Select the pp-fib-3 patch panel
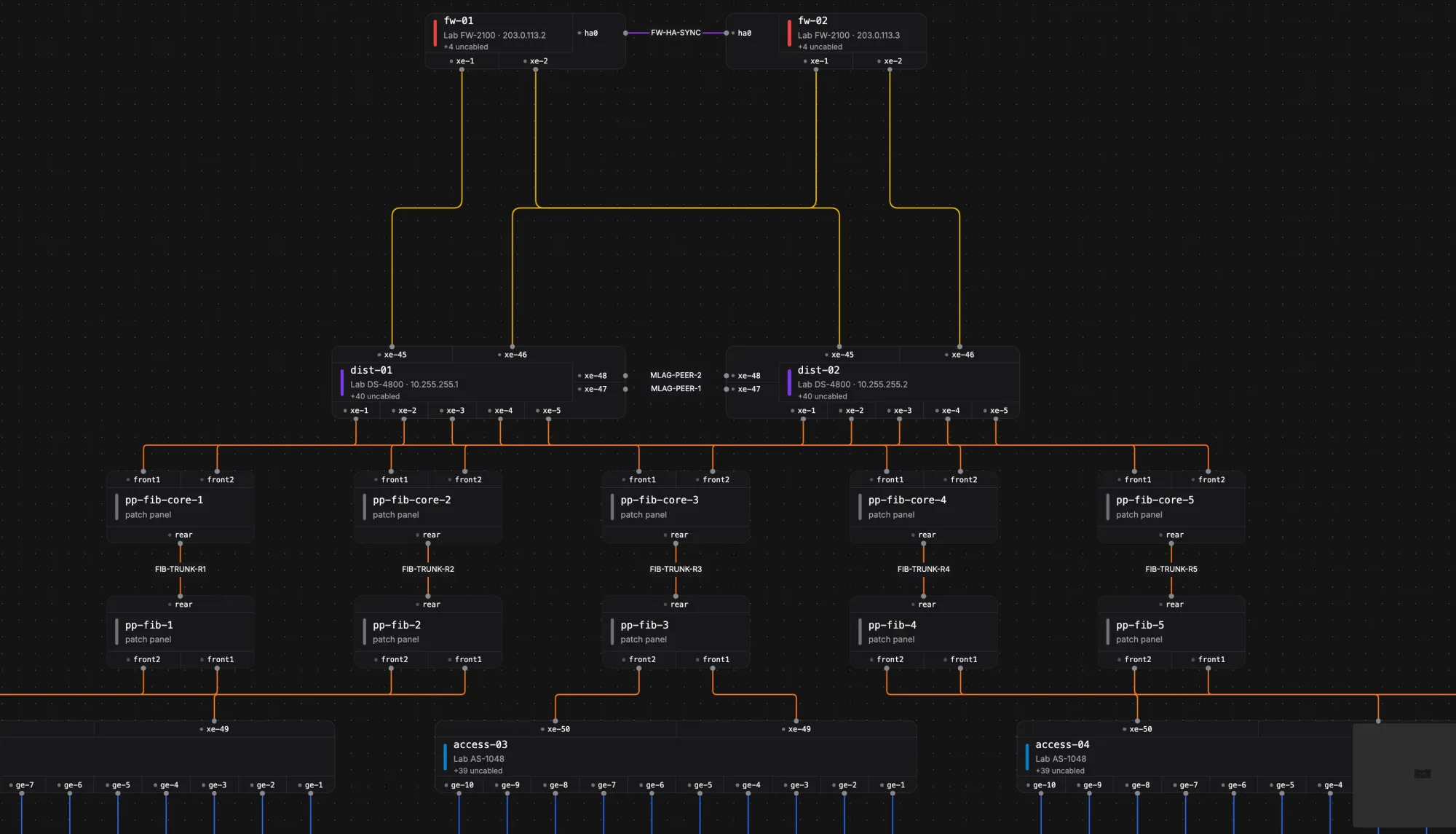 (x=676, y=632)
